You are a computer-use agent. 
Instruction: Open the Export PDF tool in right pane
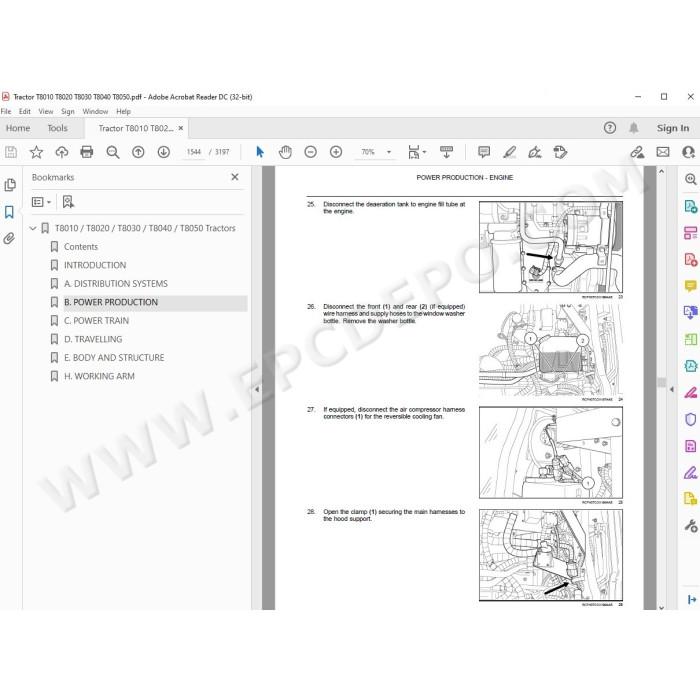coord(691,206)
